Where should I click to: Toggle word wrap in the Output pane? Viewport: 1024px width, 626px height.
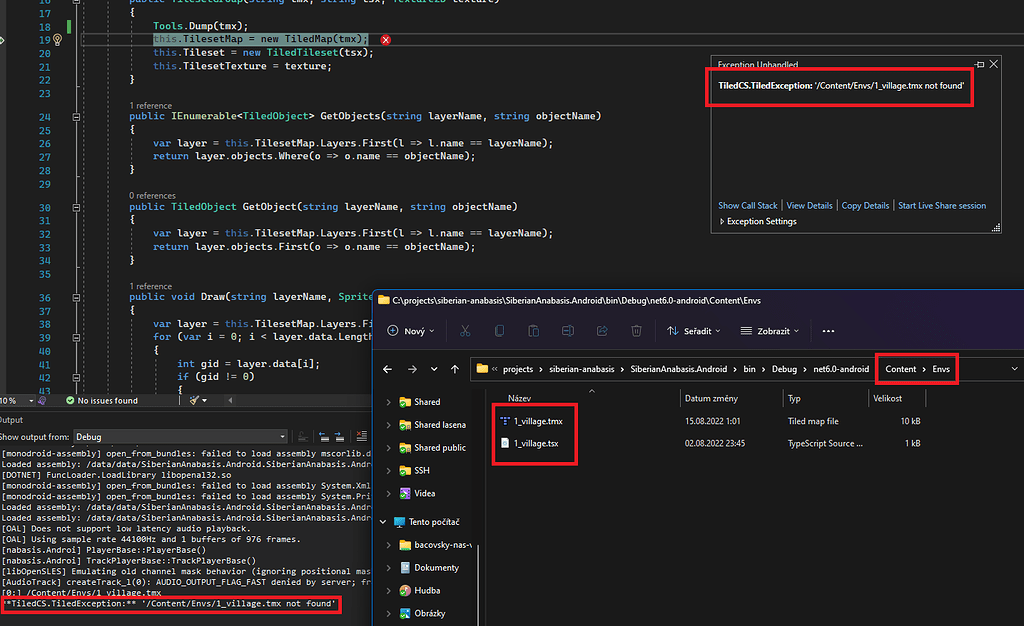tap(305, 436)
